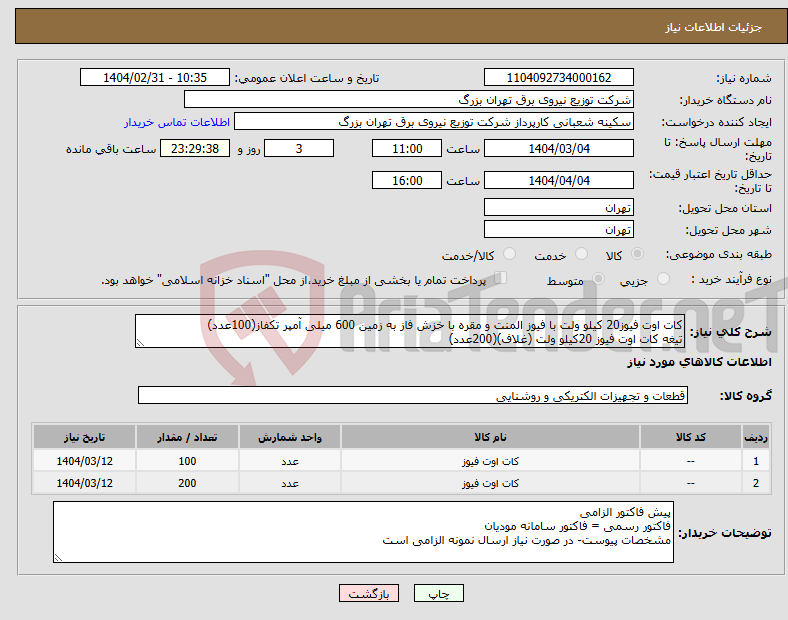Toggle the treasury documents payment checkbox
Screen dimensions: 788x620
click(501, 278)
